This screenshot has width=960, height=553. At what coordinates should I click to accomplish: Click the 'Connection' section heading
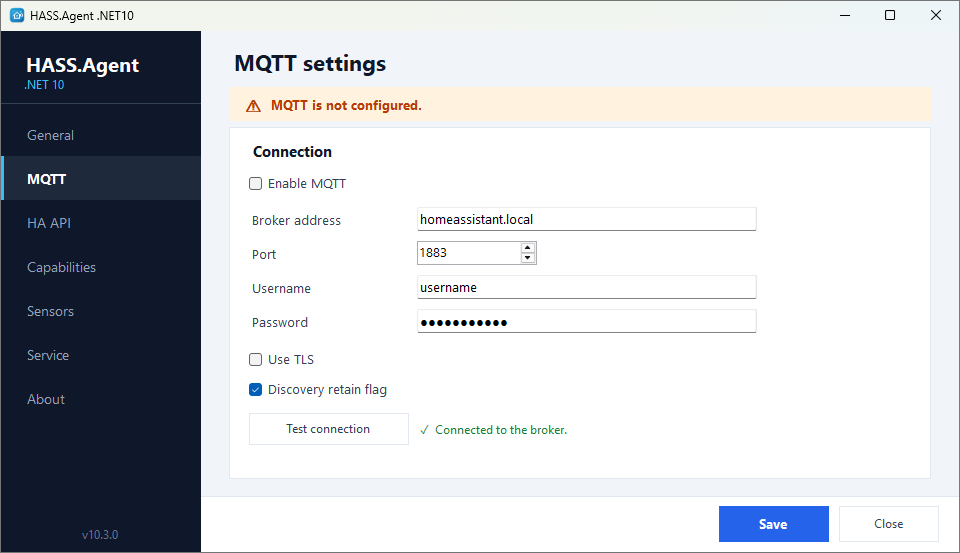point(292,152)
